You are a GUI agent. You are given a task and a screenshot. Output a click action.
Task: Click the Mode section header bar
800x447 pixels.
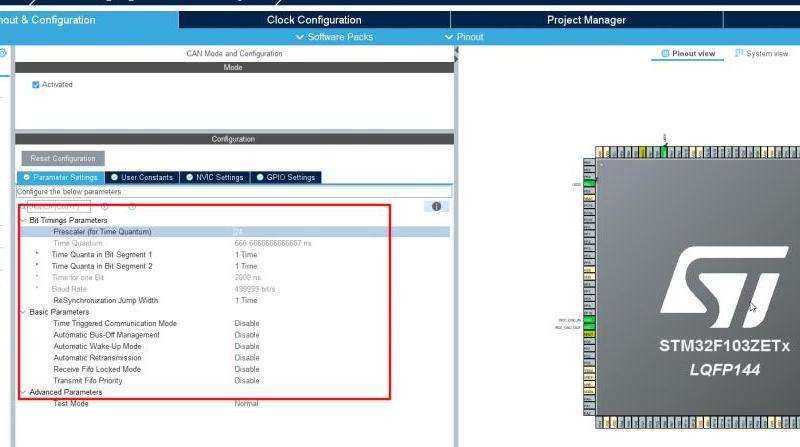(234, 67)
